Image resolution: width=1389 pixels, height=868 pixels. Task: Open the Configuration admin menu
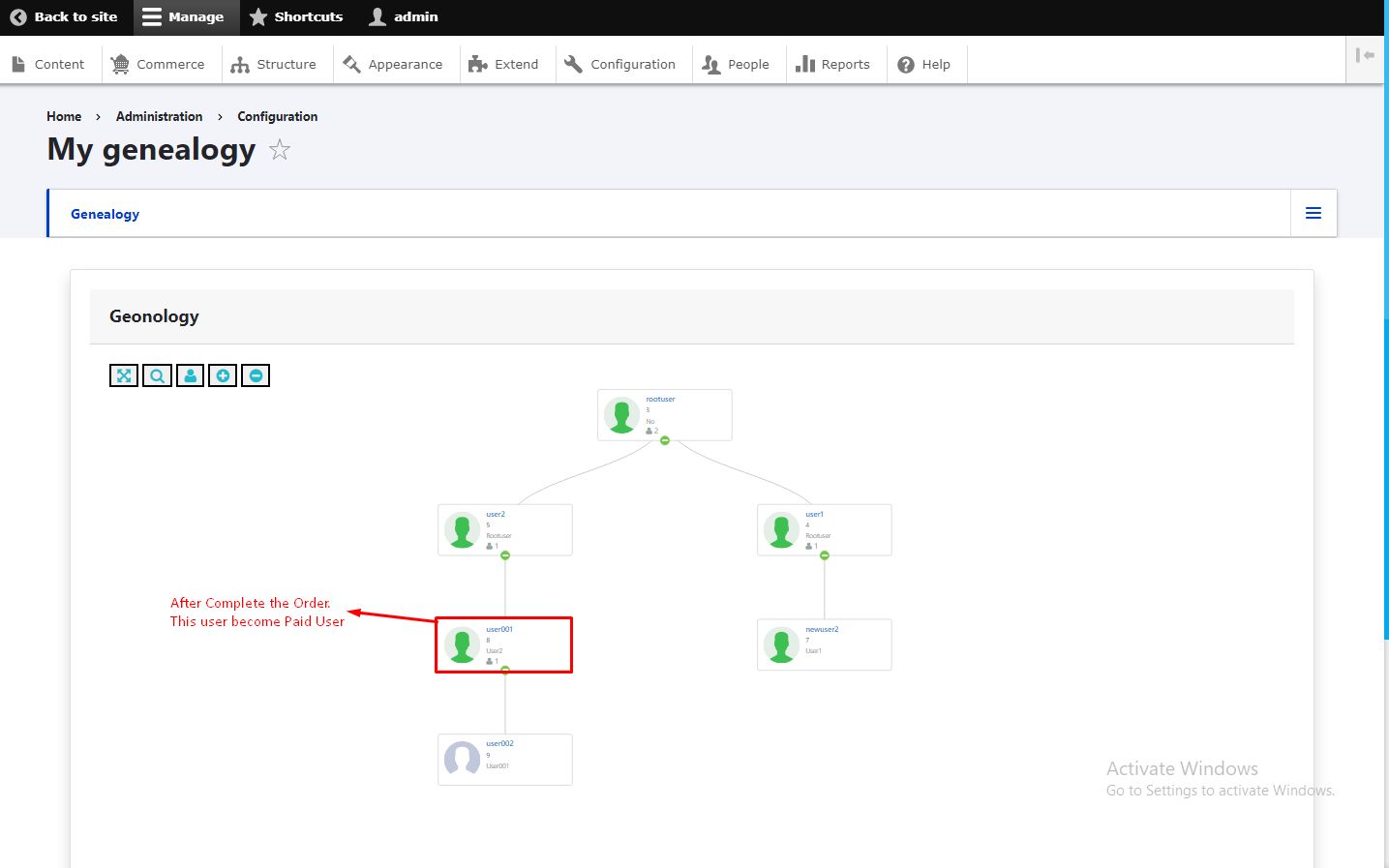[620, 64]
